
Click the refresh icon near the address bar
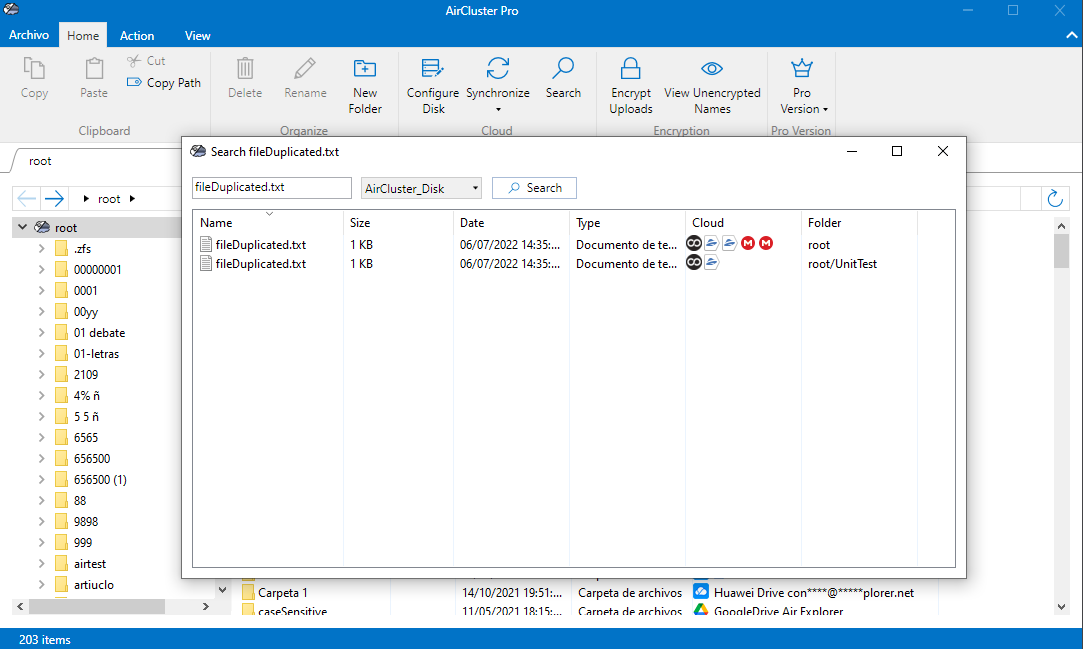pyautogui.click(x=1055, y=198)
